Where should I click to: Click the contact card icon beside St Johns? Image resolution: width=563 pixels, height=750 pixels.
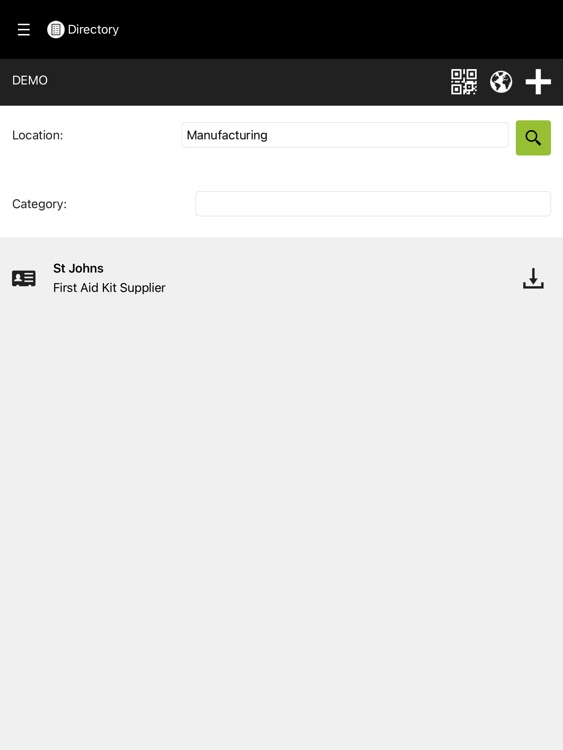point(23,278)
